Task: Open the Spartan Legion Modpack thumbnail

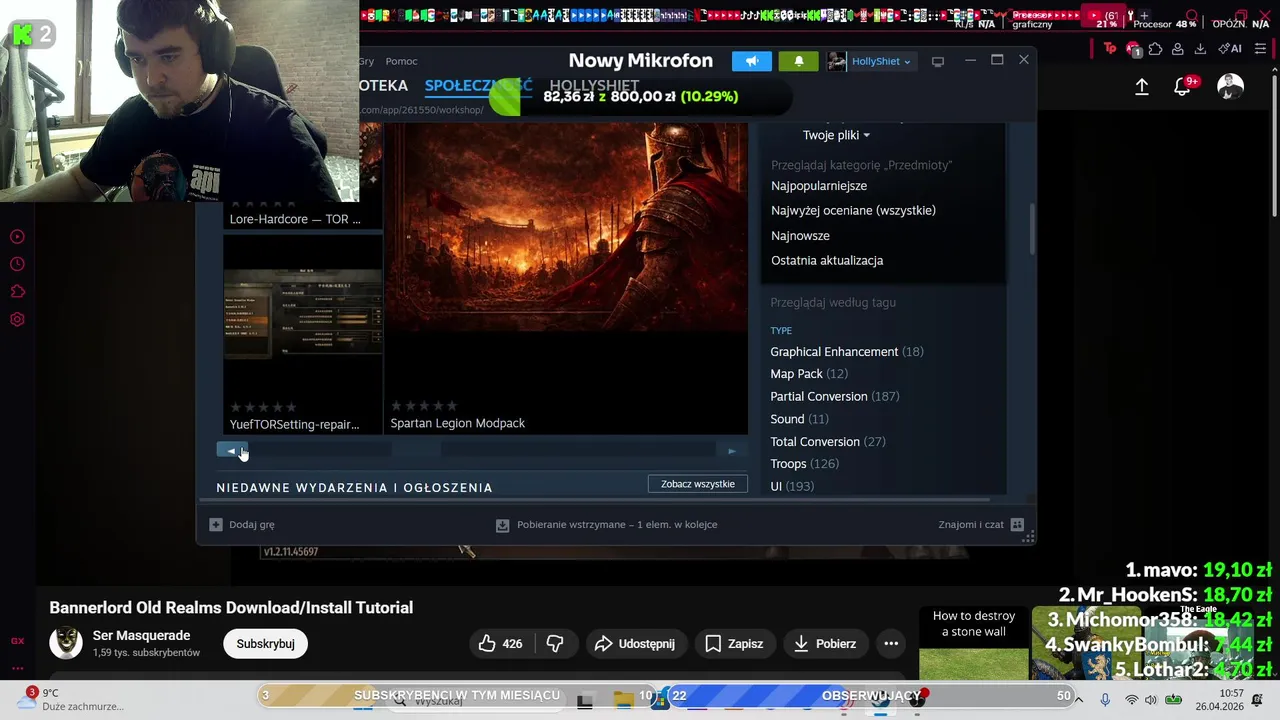Action: coord(567,227)
